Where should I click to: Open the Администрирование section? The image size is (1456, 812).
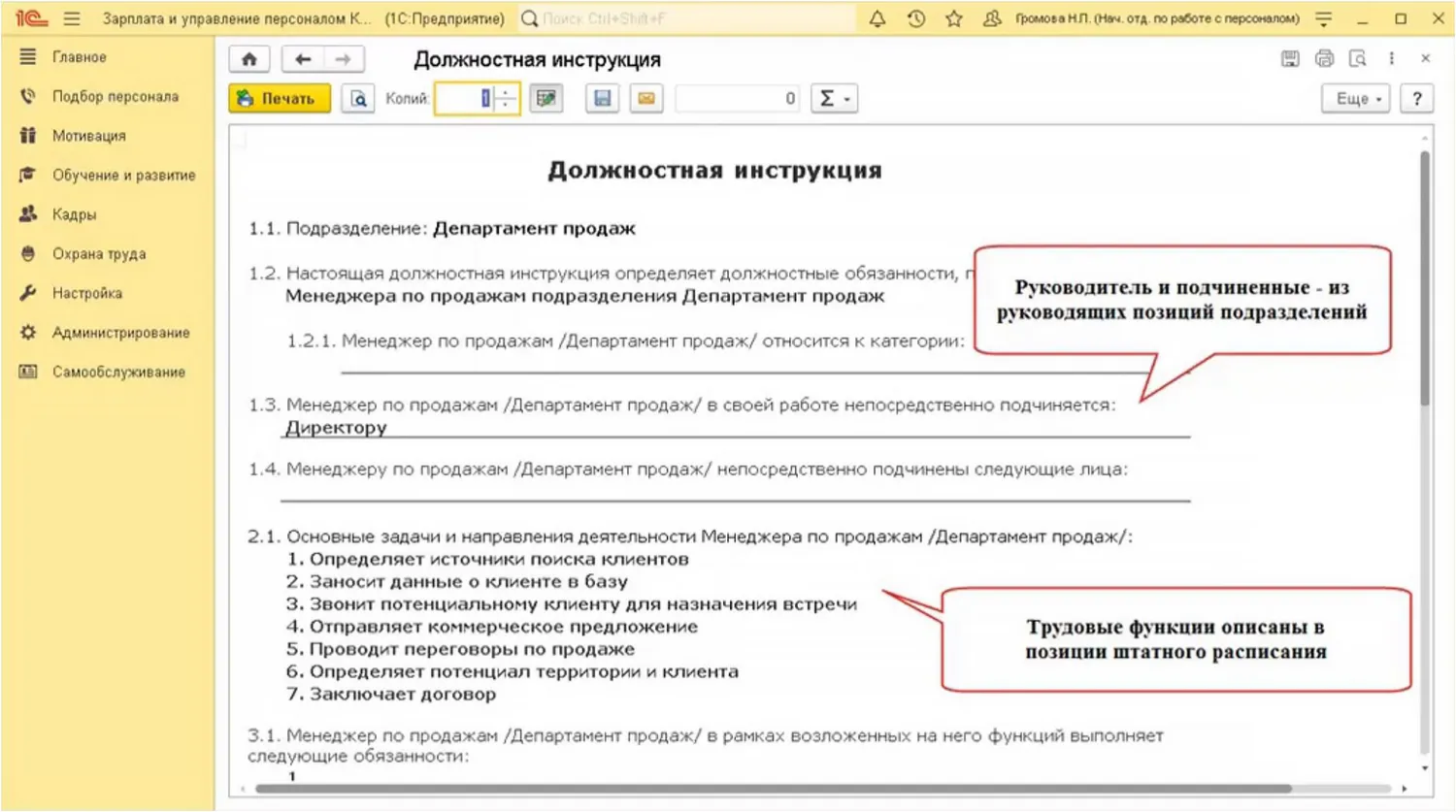click(121, 333)
